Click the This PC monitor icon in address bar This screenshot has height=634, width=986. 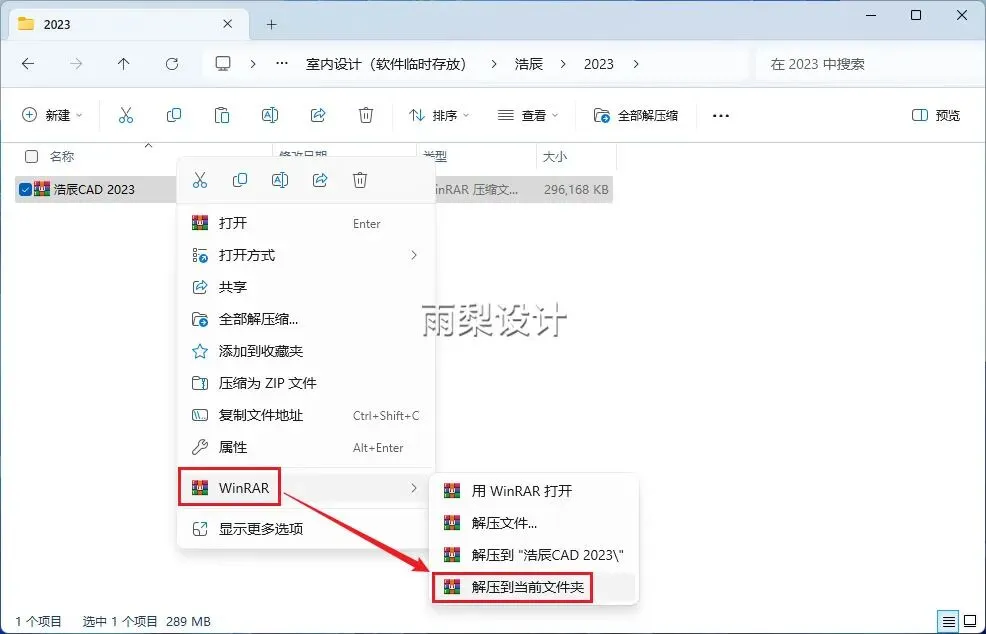tap(223, 64)
